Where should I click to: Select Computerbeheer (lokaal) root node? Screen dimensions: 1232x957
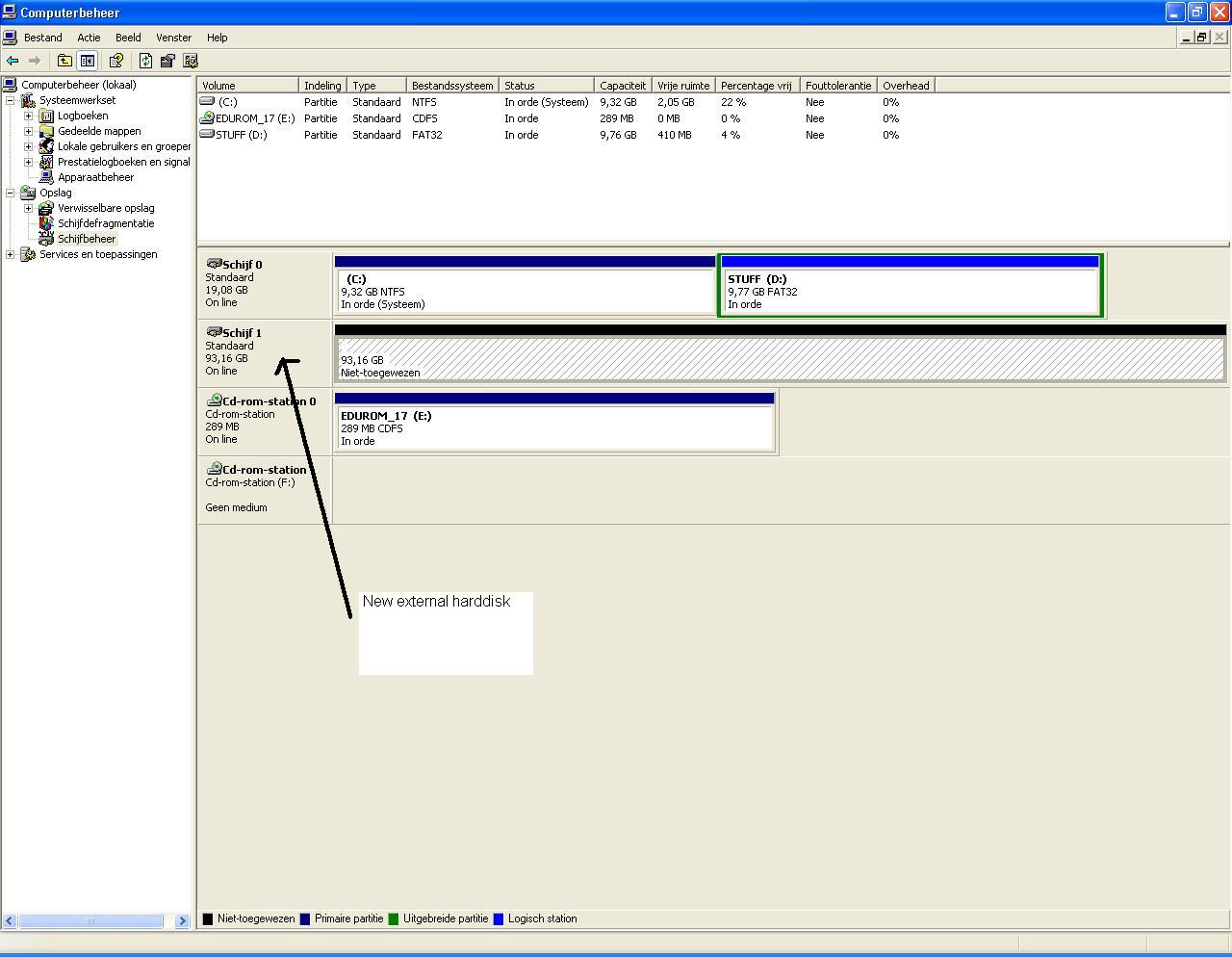click(79, 85)
